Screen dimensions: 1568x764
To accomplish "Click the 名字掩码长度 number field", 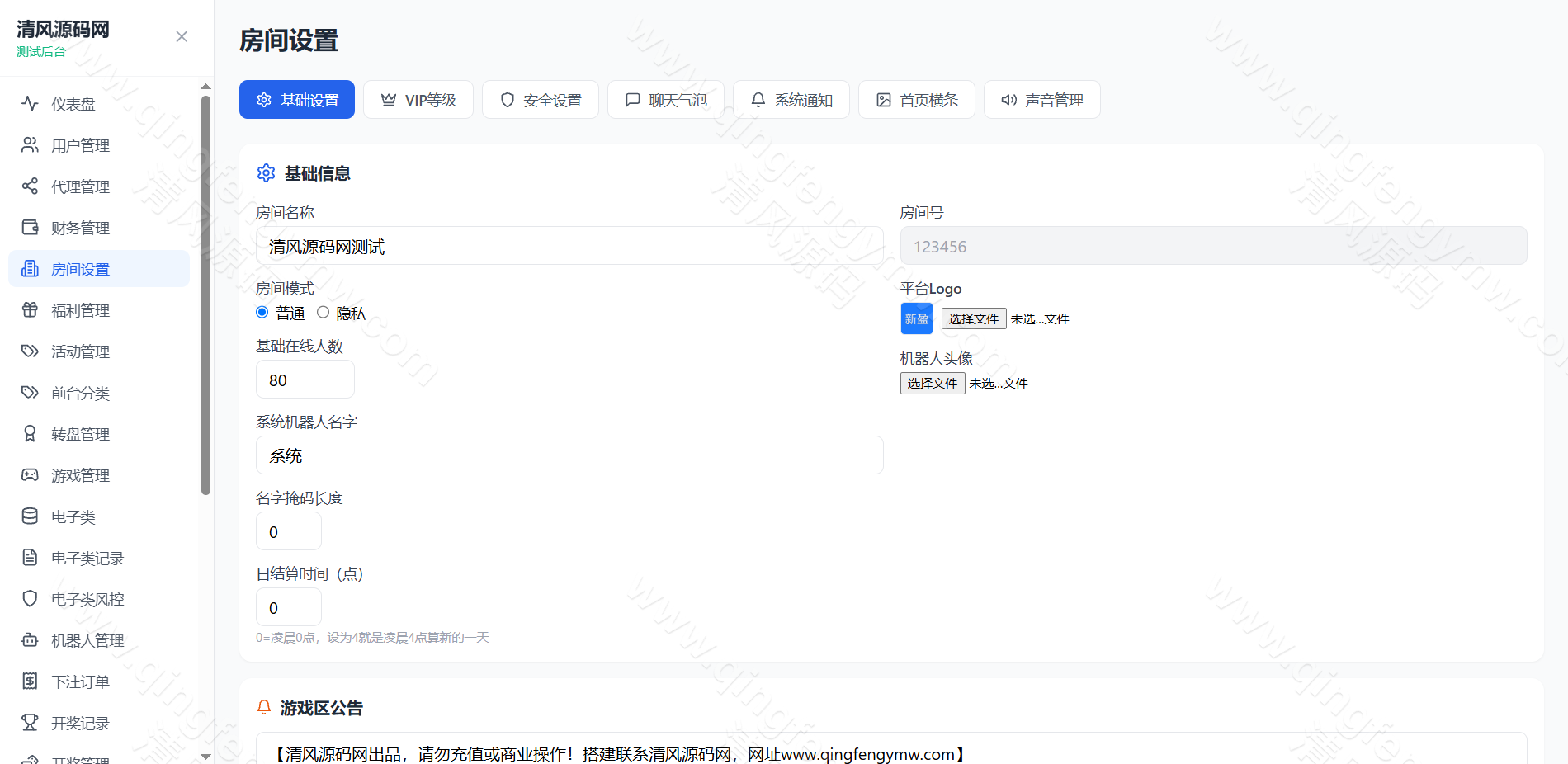I will pos(289,531).
